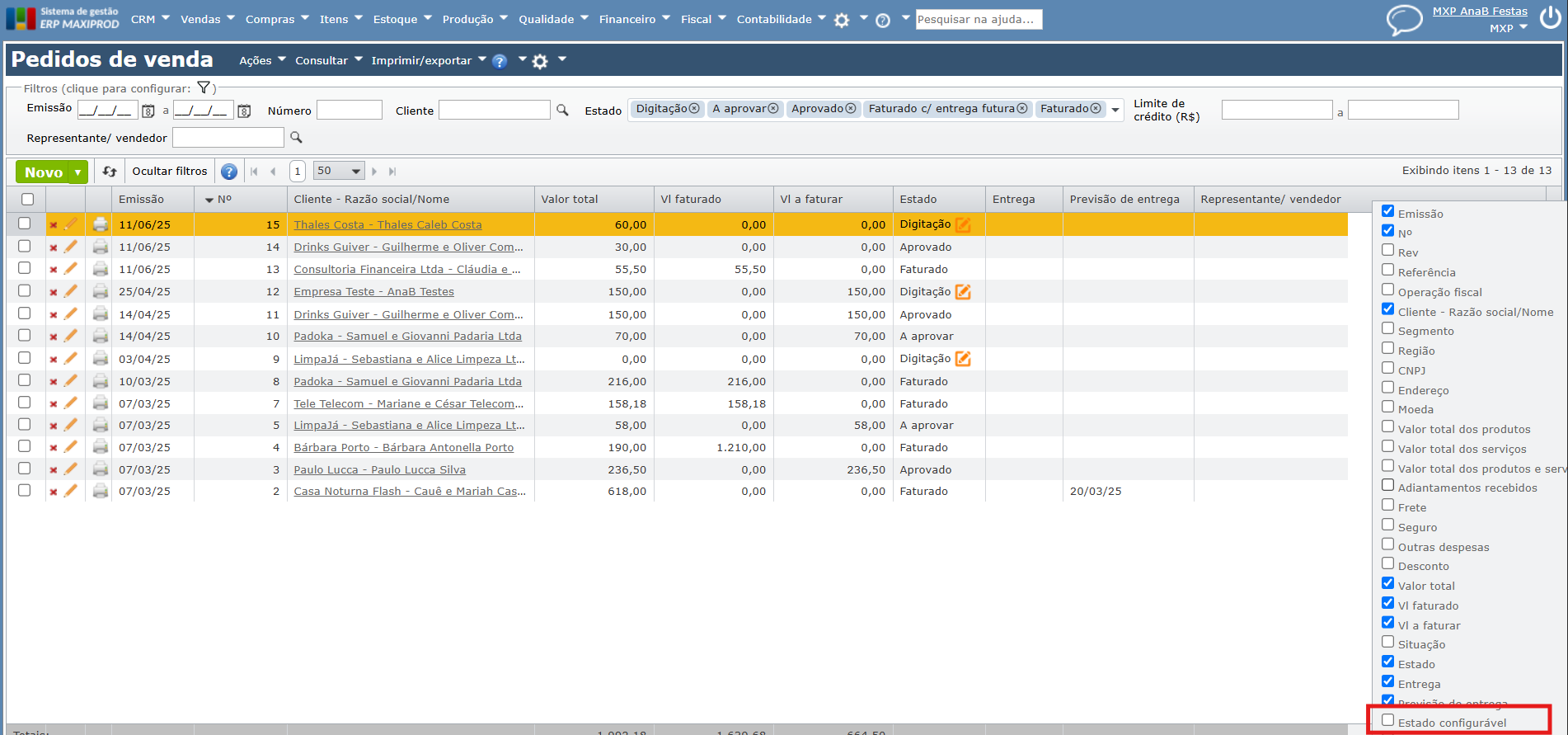
Task: Open the 50 items-per-page dropdown
Action: [x=339, y=171]
